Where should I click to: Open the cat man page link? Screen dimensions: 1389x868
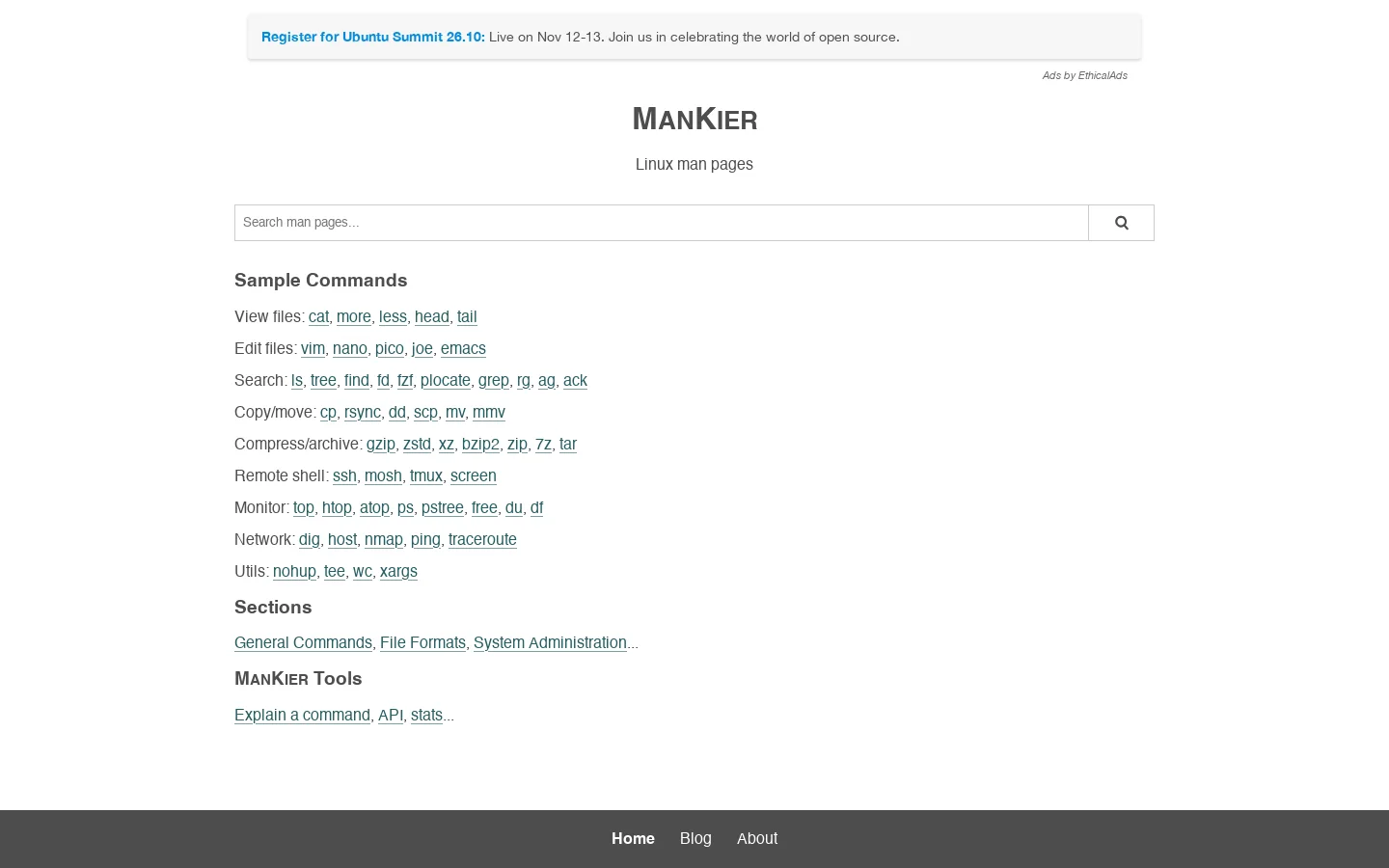[x=318, y=316]
